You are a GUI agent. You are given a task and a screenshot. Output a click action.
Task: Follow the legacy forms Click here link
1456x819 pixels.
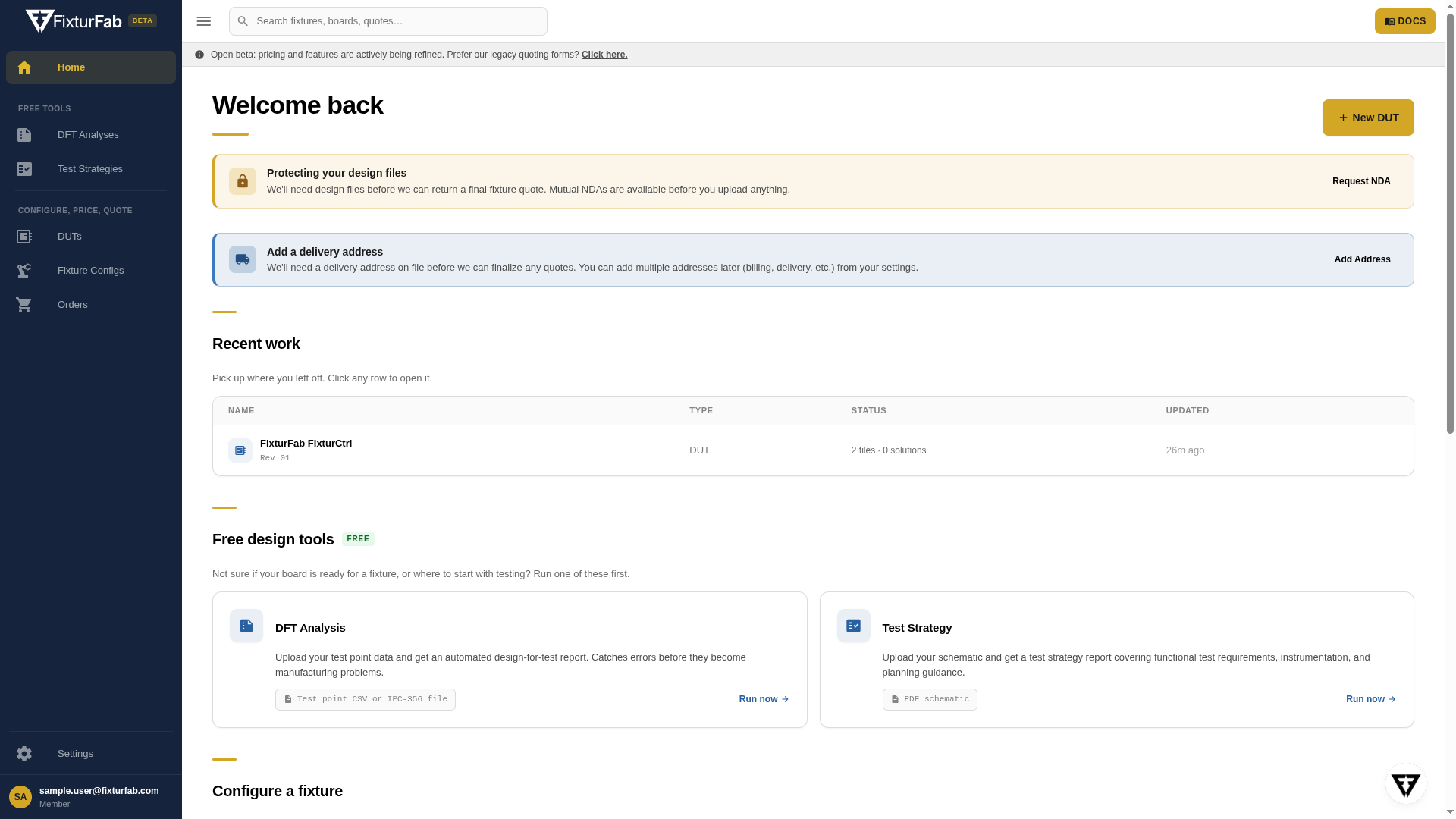tap(604, 55)
